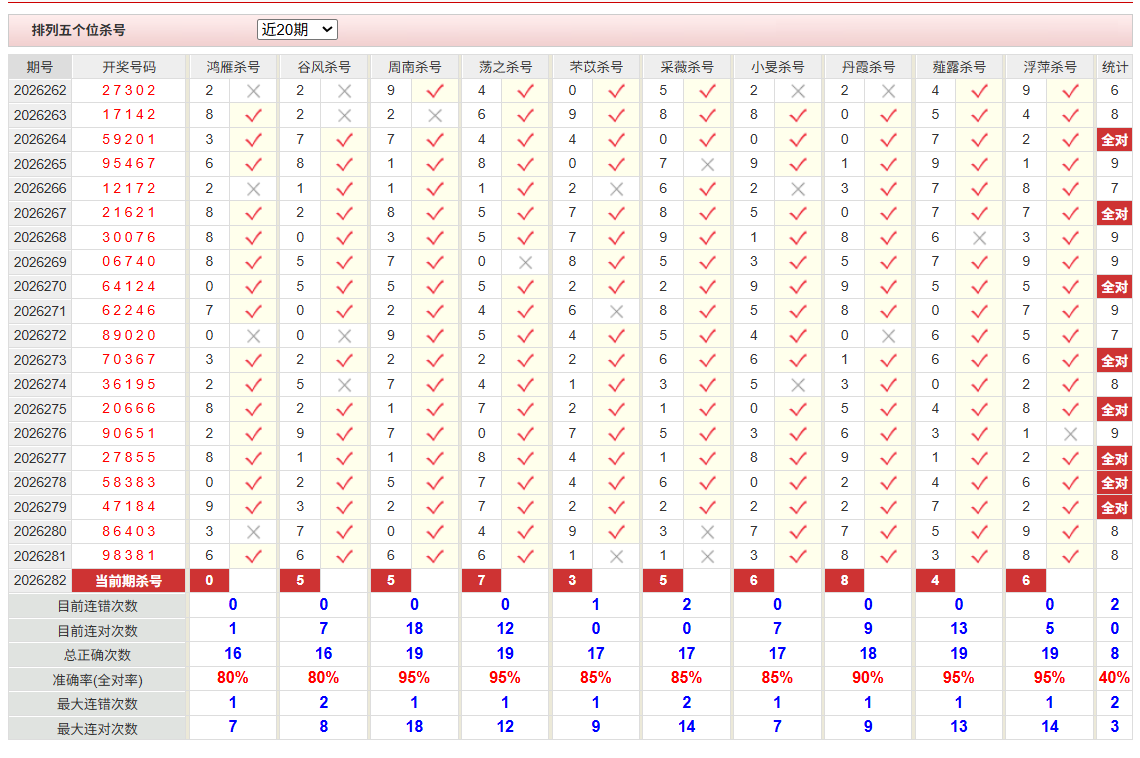1140x758 pixels.
Task: Click the X mark for 采薇杀号 in row 2026265
Action: [x=707, y=165]
